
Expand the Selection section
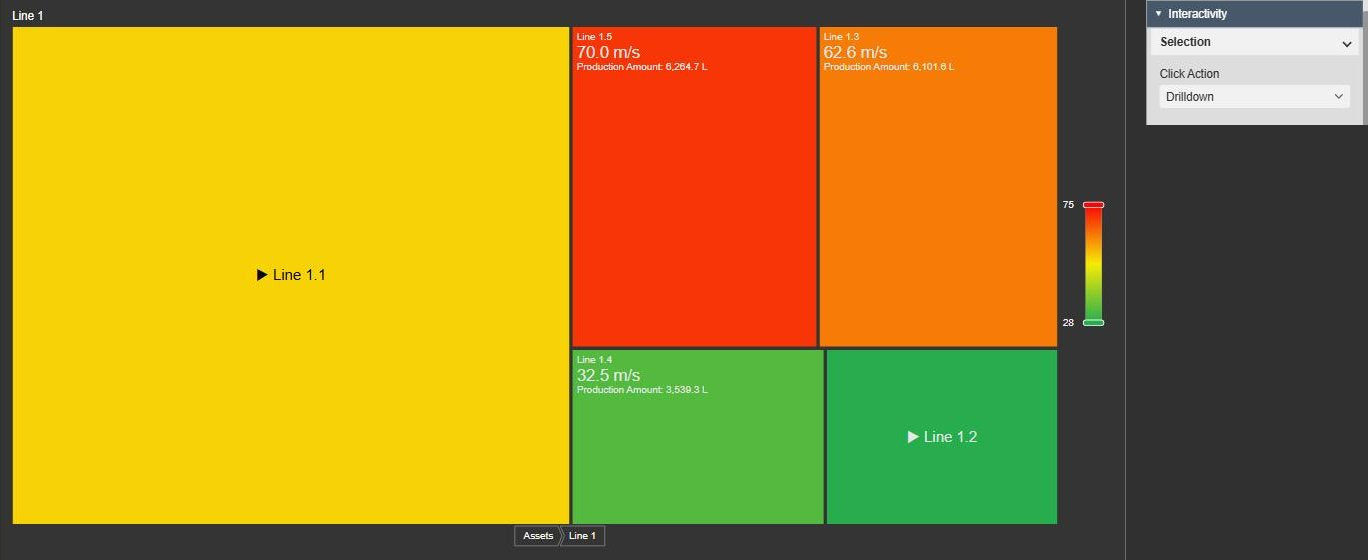click(x=1255, y=42)
